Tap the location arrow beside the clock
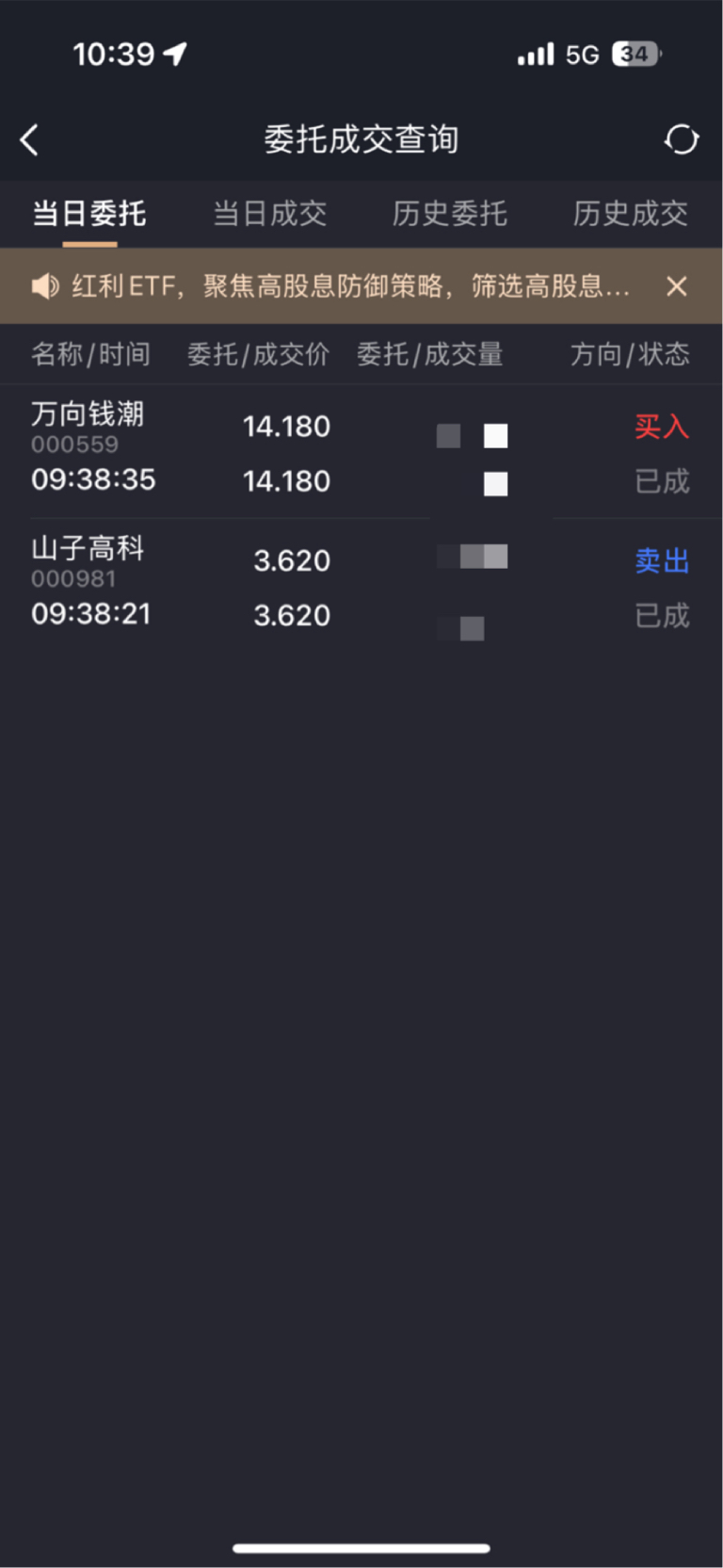 [x=175, y=55]
